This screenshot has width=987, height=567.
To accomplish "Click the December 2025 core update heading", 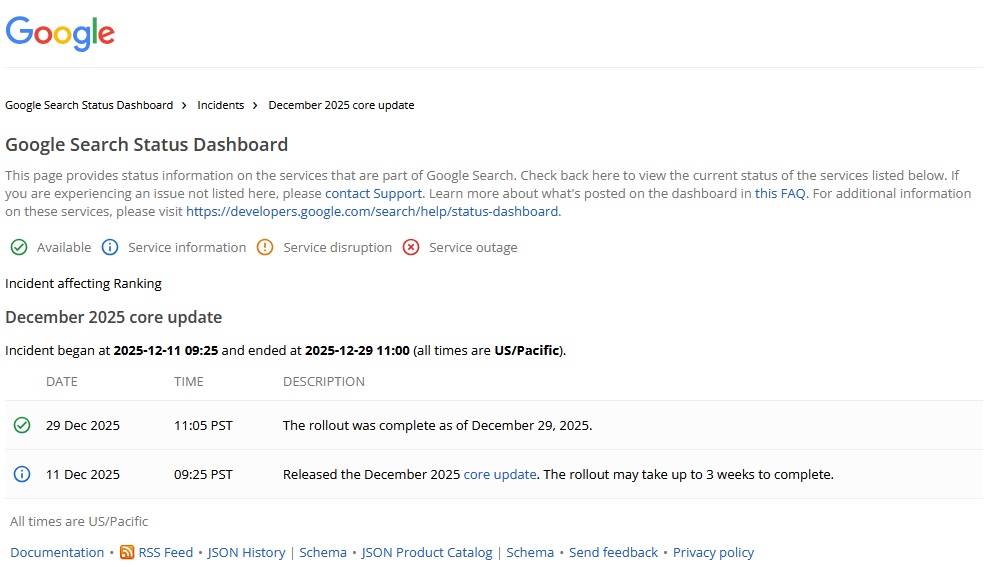I will click(113, 317).
